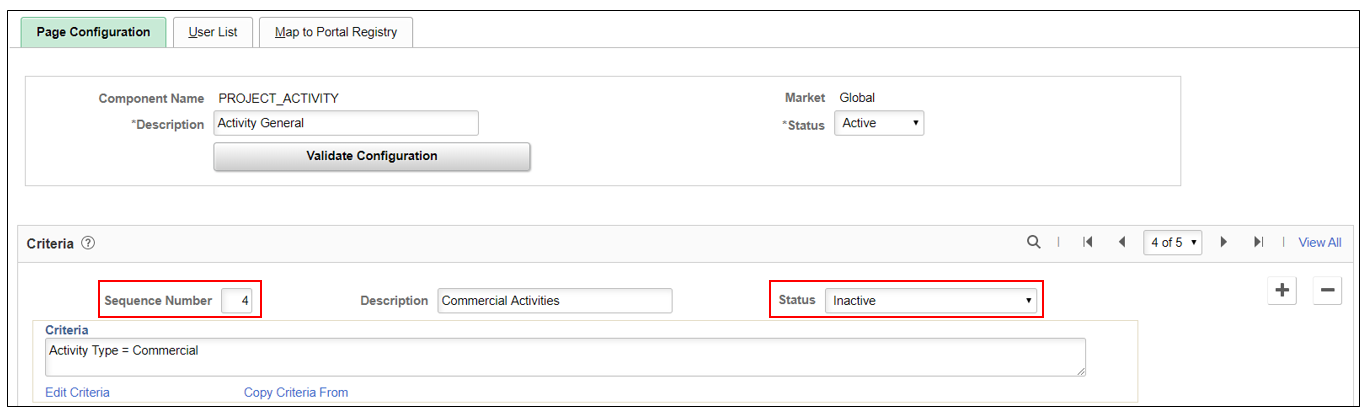
Task: Open the 4 of 5 row selector
Action: (x=1174, y=242)
